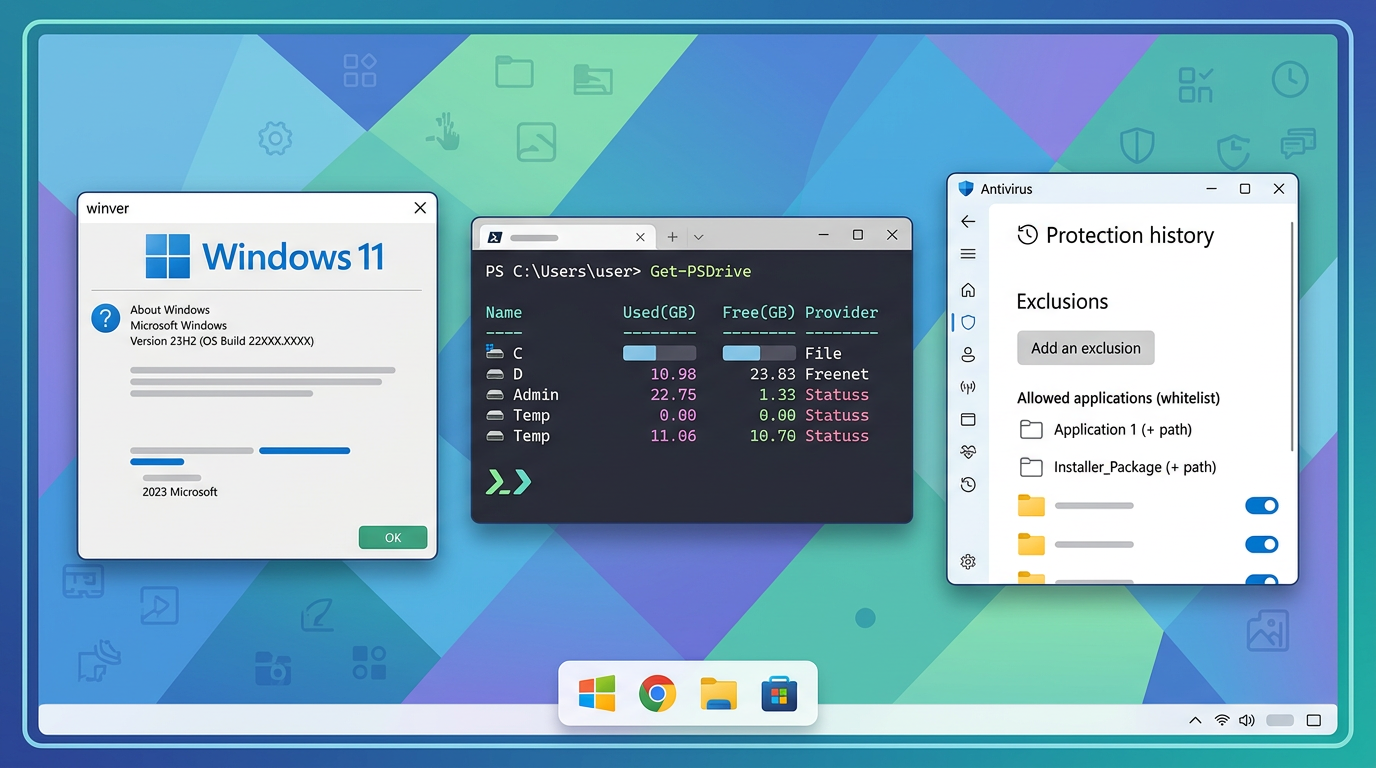The image size is (1376, 768).
Task: Select the "Installer_Package (+ path)" entry
Action: point(1135,467)
